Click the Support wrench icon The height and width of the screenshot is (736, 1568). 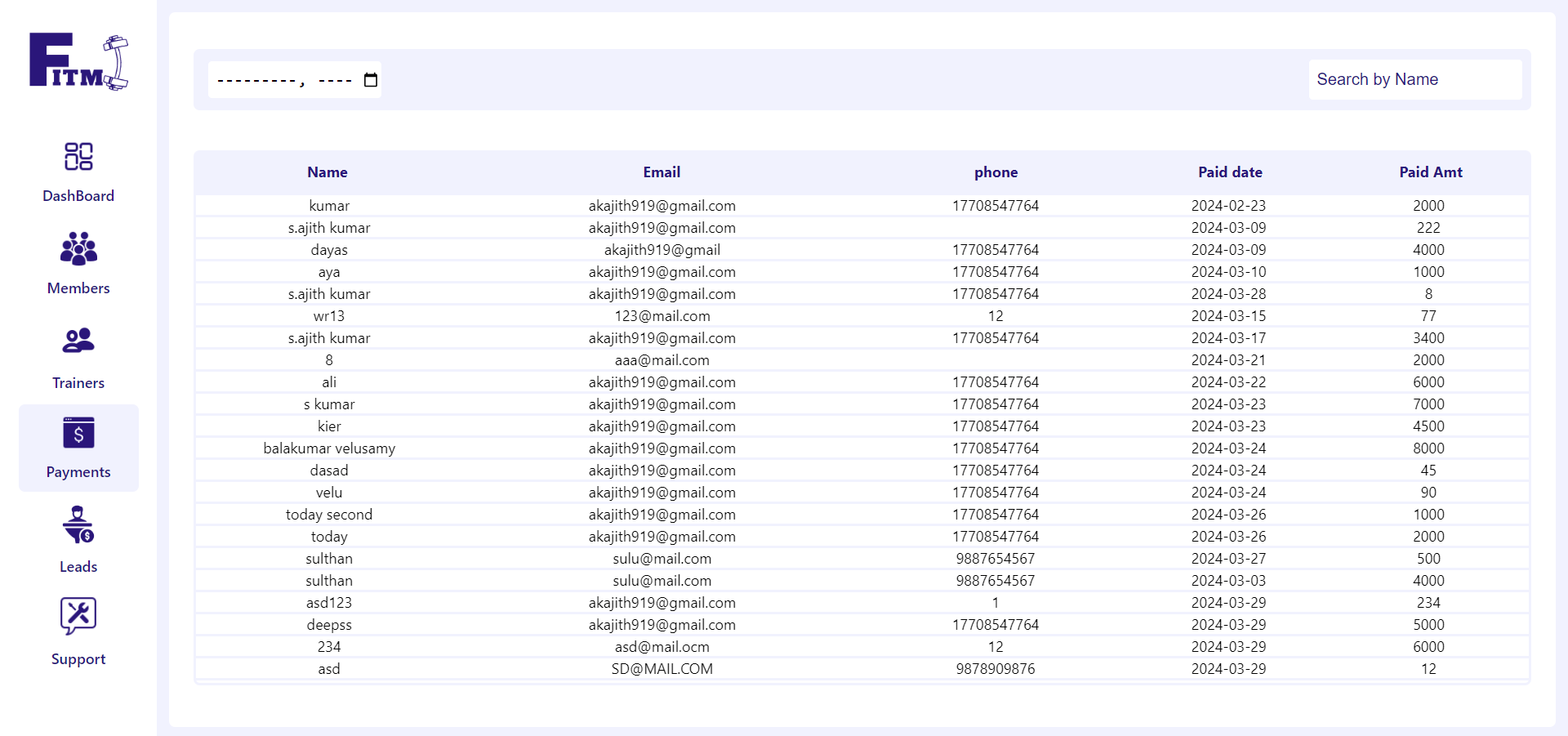[78, 616]
